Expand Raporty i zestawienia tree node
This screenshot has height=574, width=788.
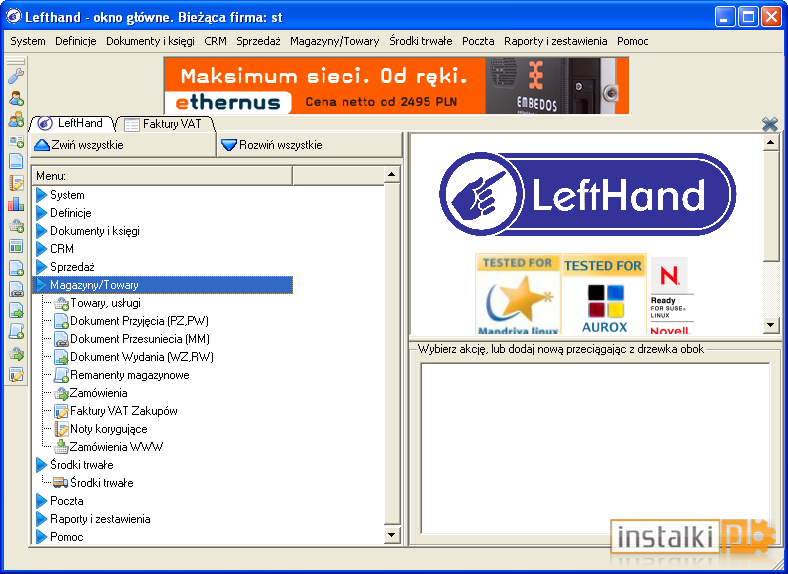[x=42, y=519]
